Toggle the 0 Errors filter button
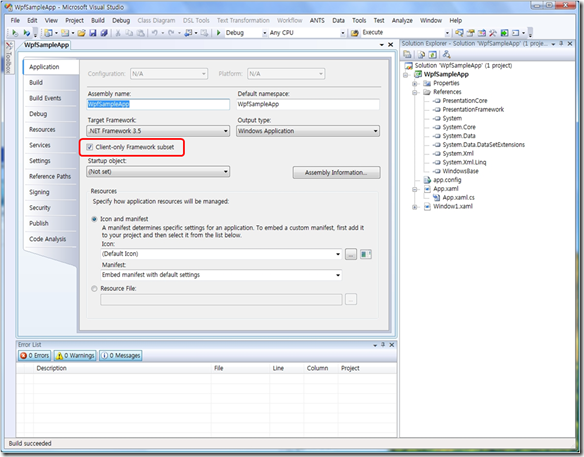The image size is (584, 457). coord(35,356)
